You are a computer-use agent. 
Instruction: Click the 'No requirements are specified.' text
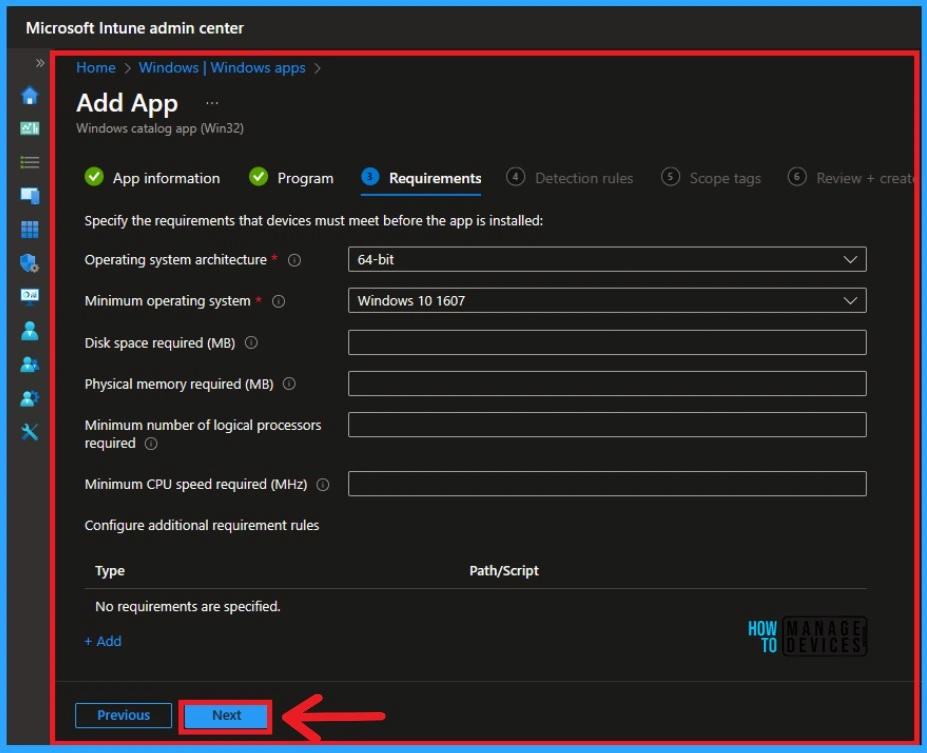pyautogui.click(x=188, y=607)
